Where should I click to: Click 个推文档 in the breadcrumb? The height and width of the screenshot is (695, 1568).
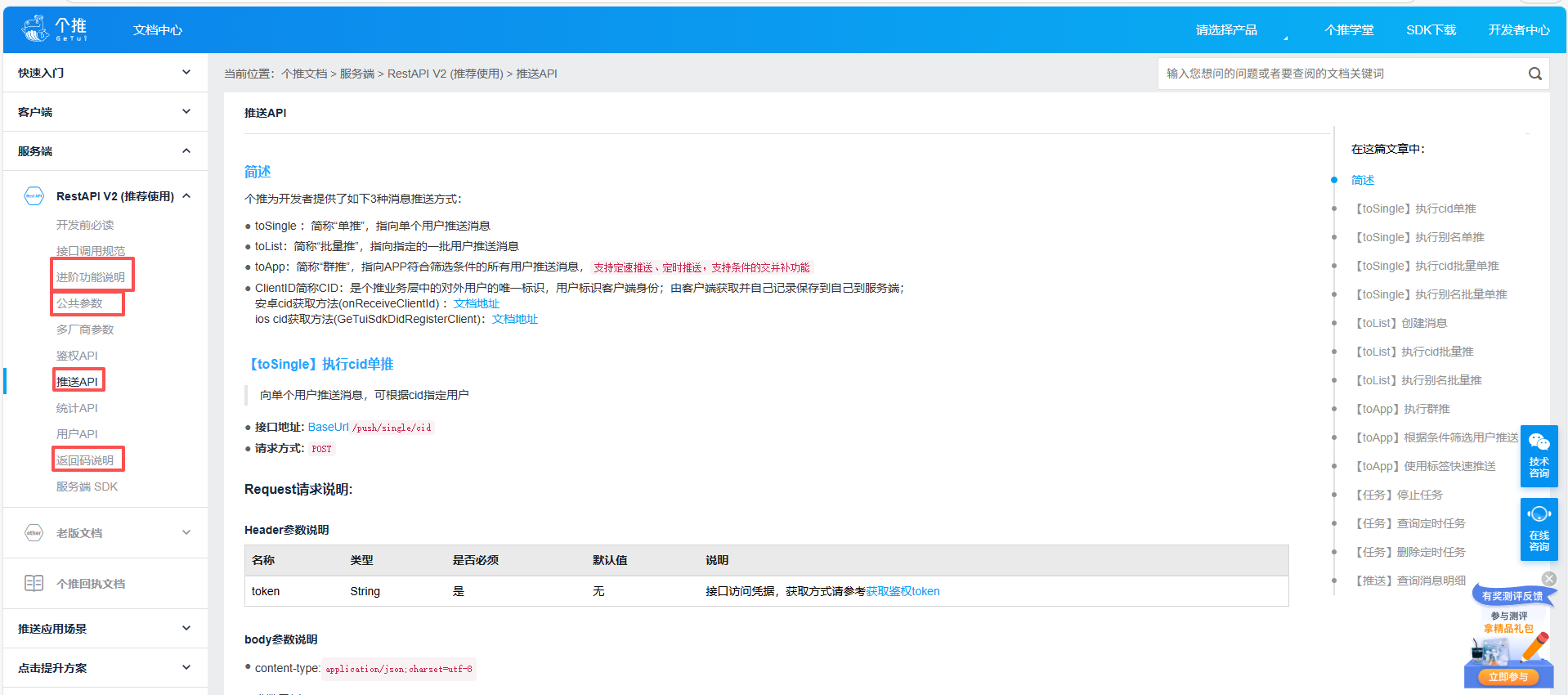coord(304,74)
